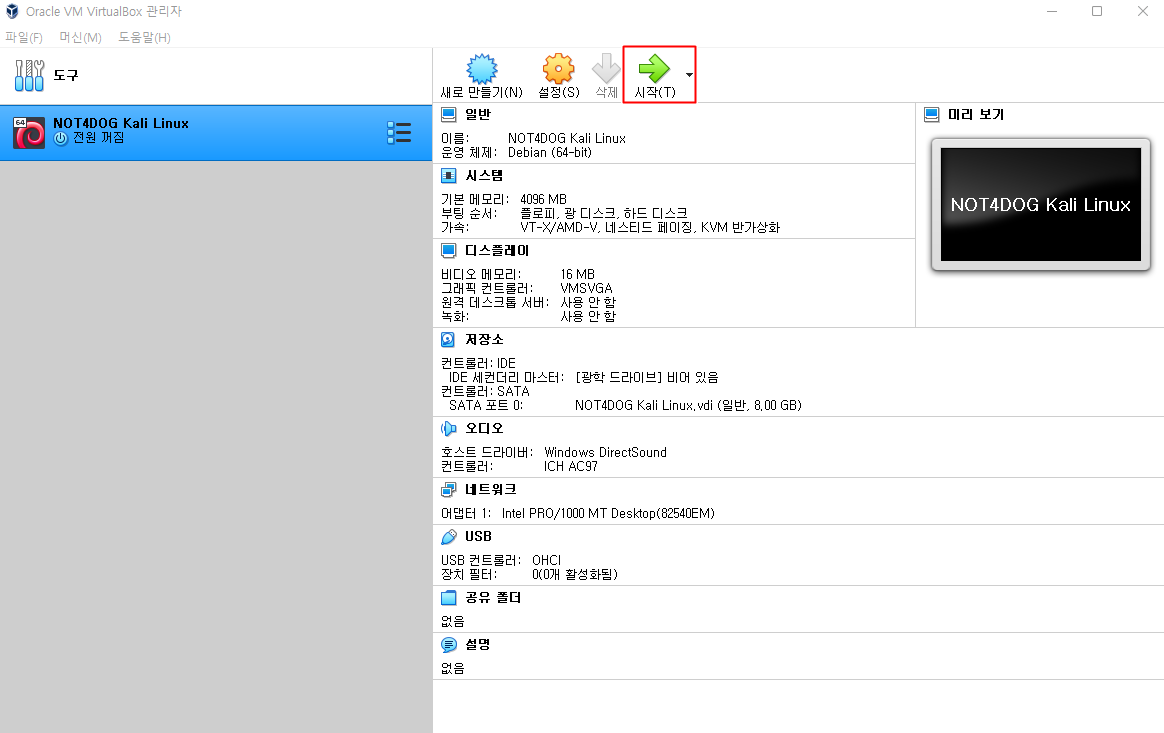This screenshot has width=1164, height=733.
Task: Open the Network (네트워크) section header
Action: pyautogui.click(x=491, y=489)
